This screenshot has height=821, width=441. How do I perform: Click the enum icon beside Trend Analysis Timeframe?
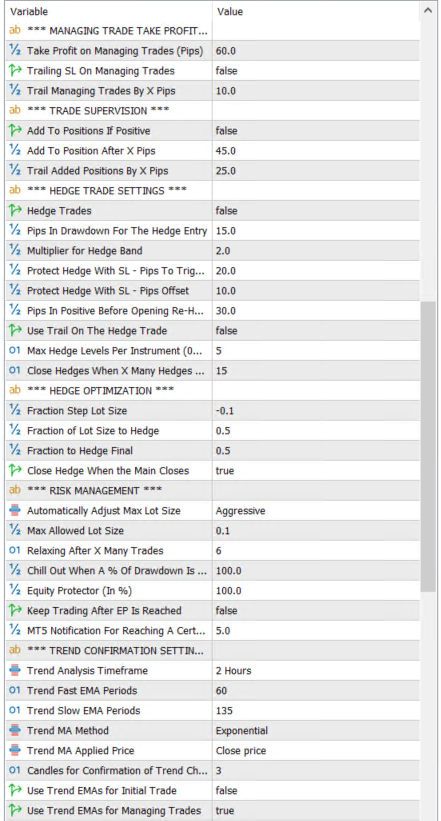[x=15, y=671]
